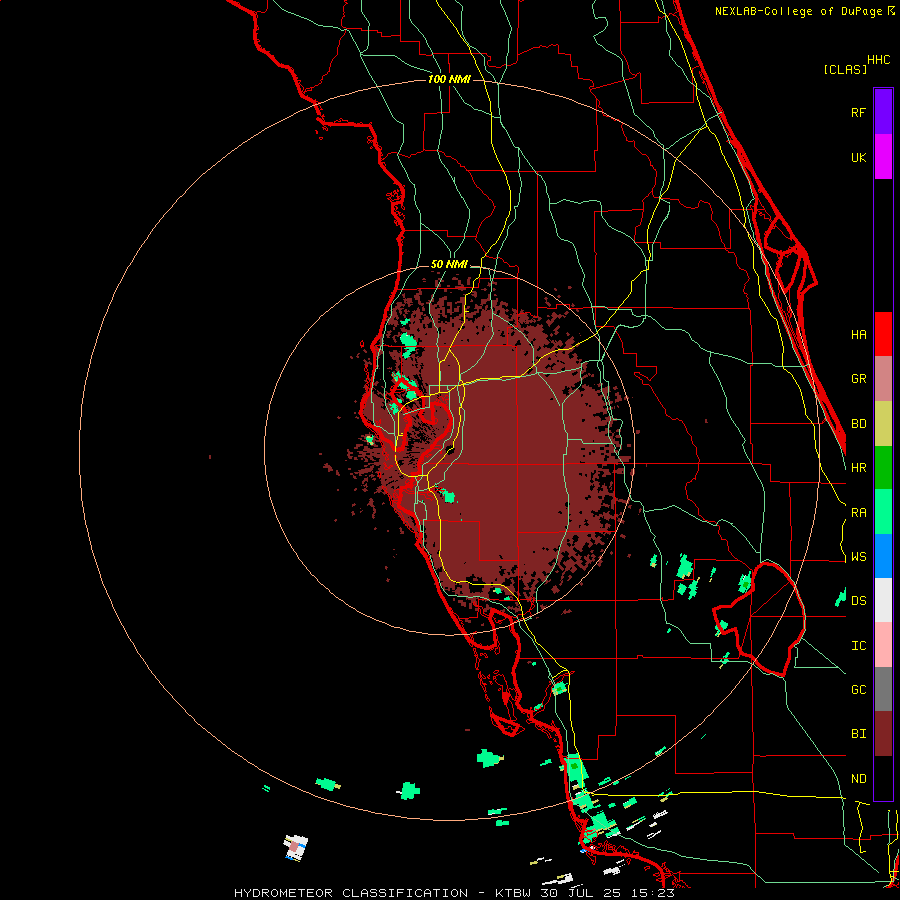Click the RA legend label
Viewport: 900px width, 900px height.
pyautogui.click(x=858, y=513)
